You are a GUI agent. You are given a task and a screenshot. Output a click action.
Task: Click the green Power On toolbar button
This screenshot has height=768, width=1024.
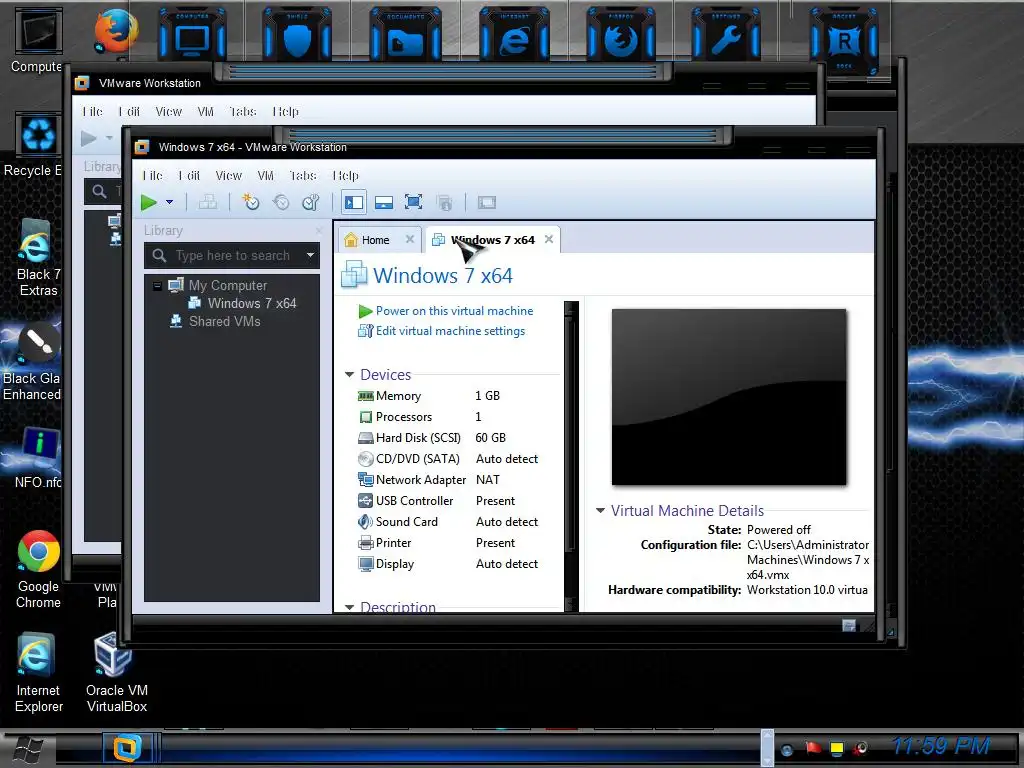pos(149,202)
